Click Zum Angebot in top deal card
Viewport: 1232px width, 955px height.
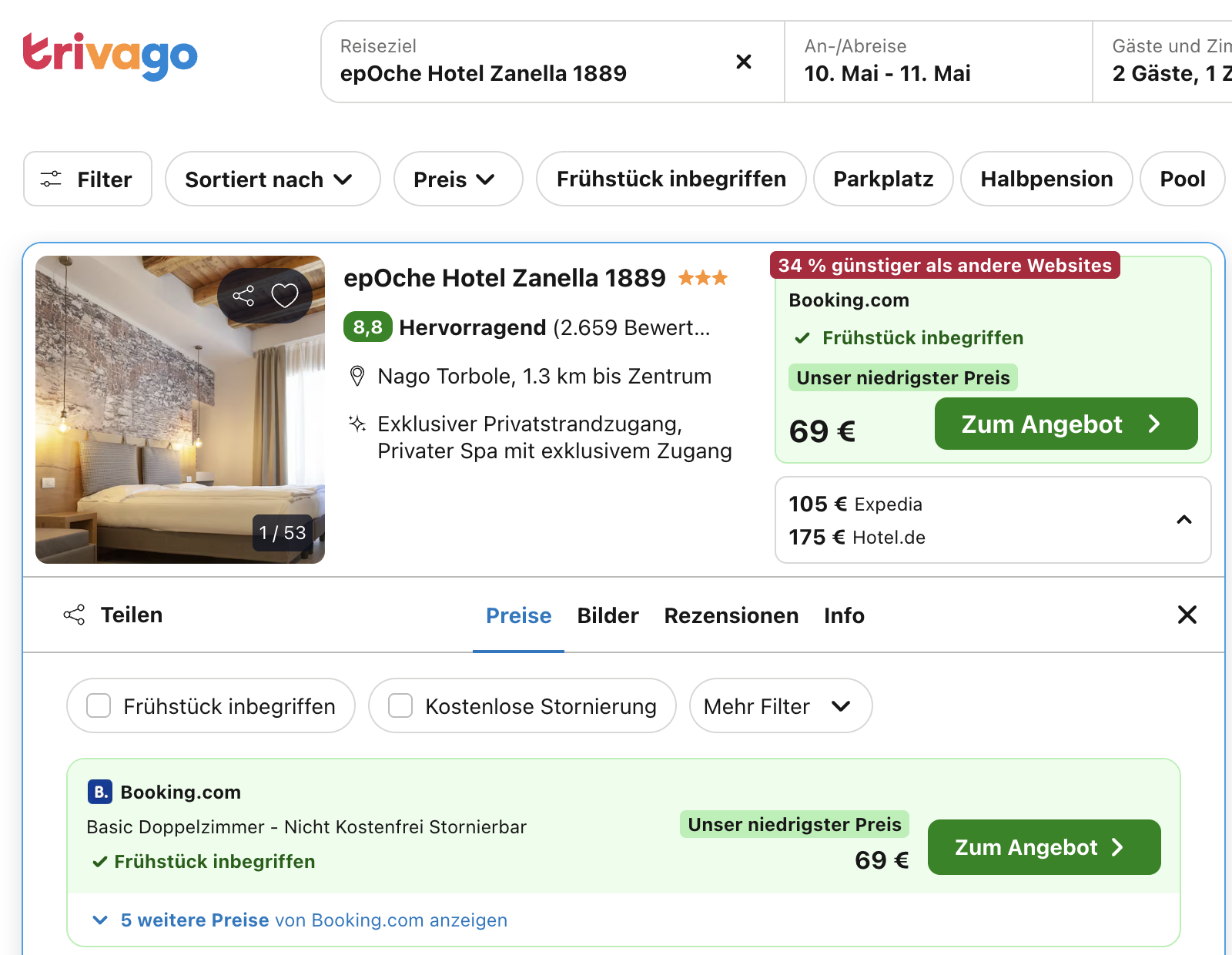pyautogui.click(x=1066, y=424)
